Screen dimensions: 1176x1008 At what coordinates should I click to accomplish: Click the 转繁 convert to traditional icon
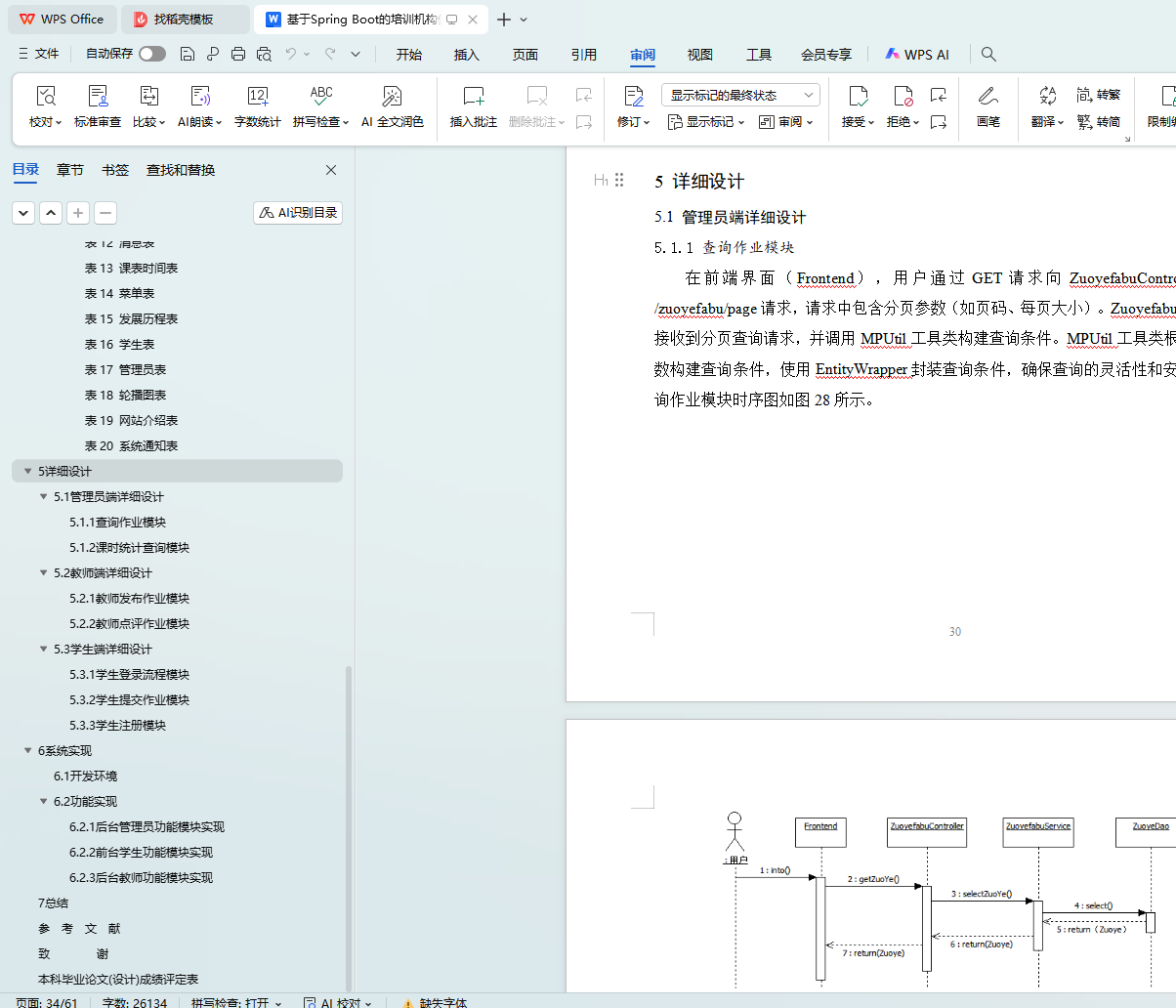pyautogui.click(x=1098, y=95)
